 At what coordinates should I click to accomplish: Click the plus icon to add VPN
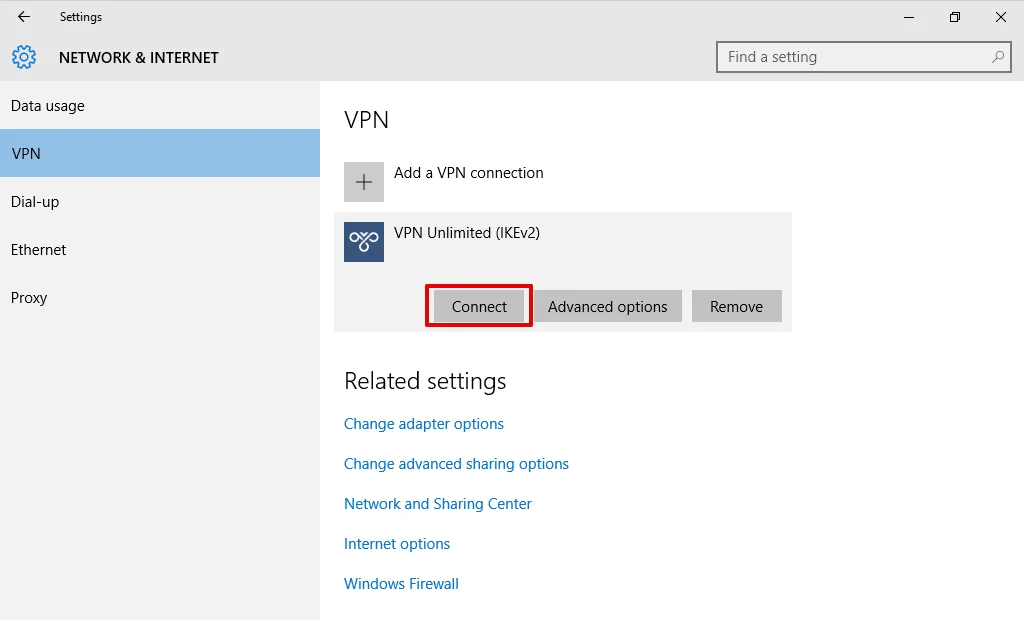pos(364,182)
